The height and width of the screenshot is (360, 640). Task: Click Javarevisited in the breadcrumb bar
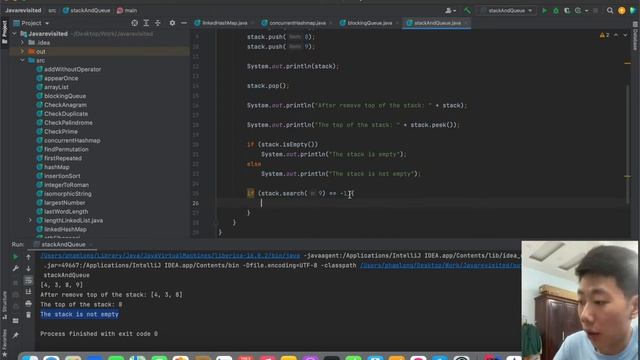tap(23, 11)
